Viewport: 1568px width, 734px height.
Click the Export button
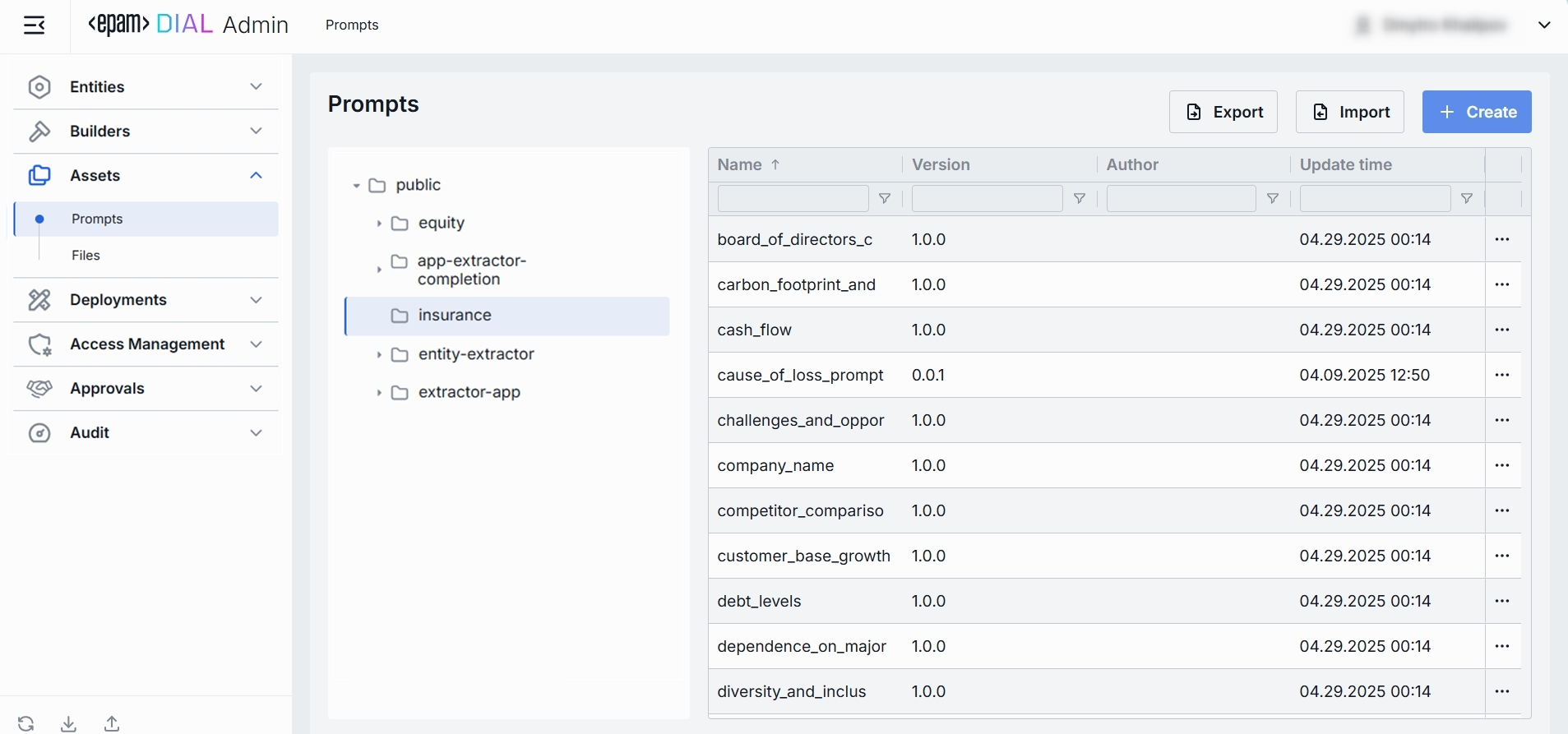pos(1223,112)
